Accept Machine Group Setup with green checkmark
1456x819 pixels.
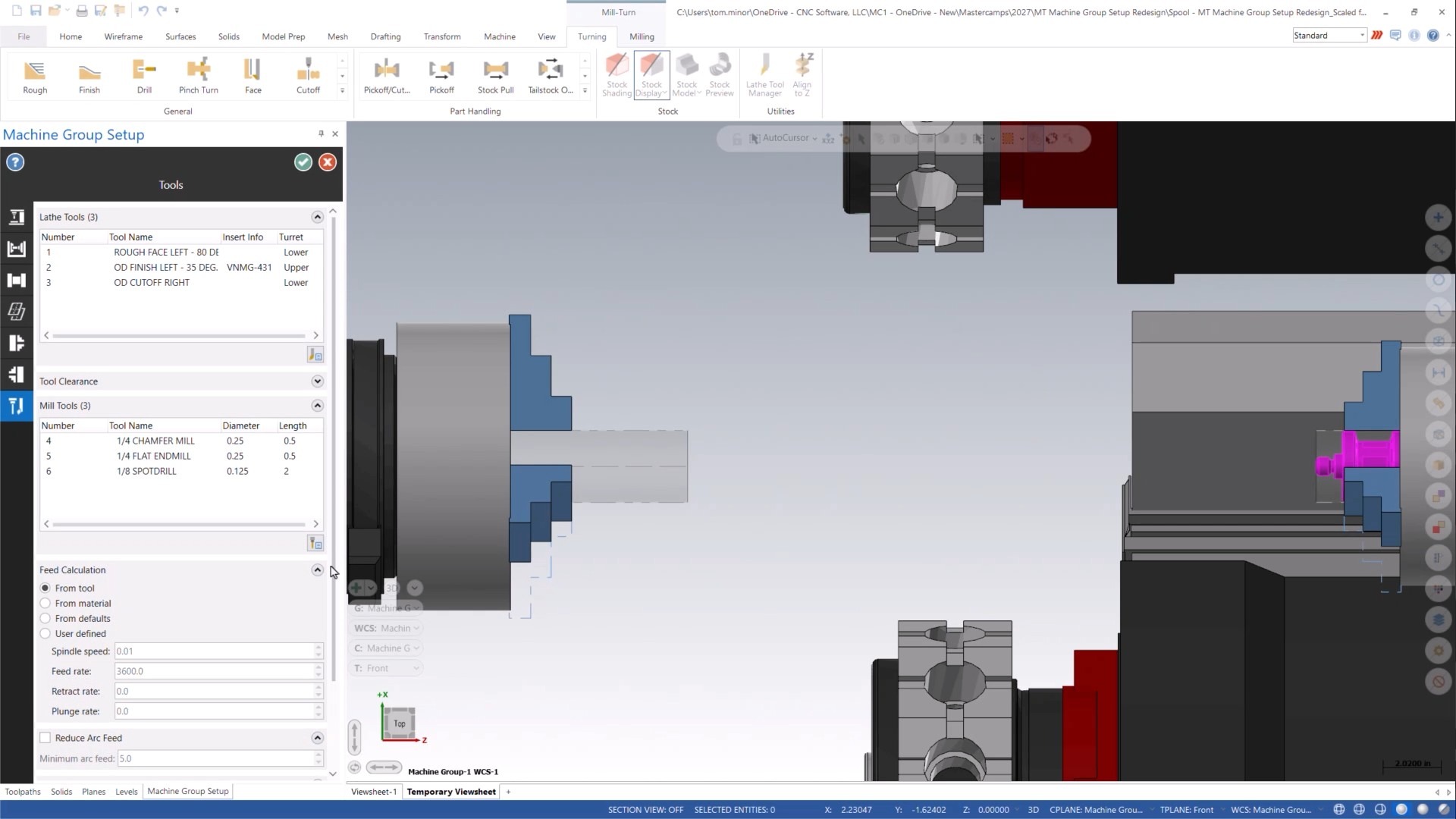pos(303,162)
